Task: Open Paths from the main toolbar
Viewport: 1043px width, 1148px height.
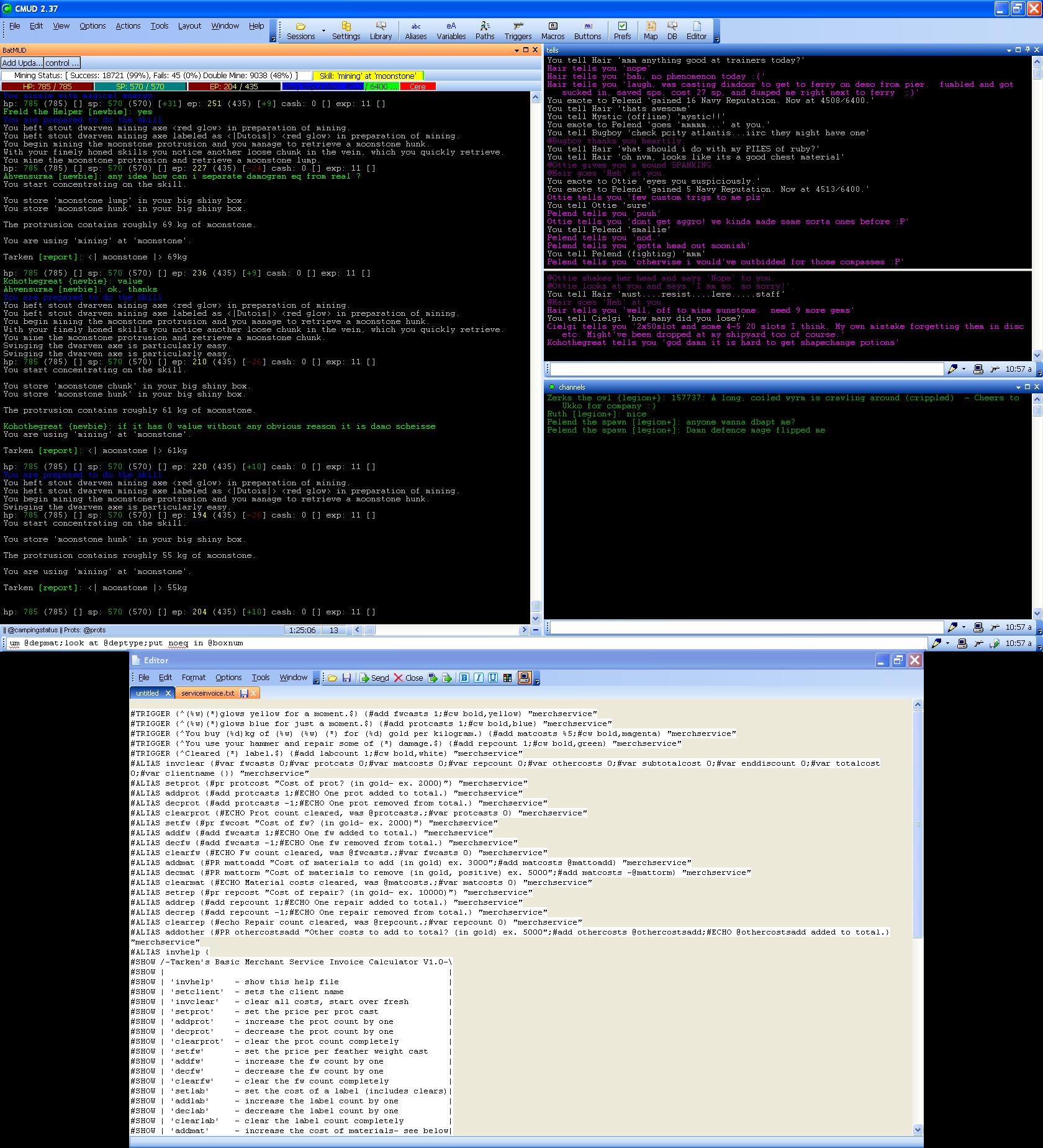Action: pyautogui.click(x=485, y=30)
